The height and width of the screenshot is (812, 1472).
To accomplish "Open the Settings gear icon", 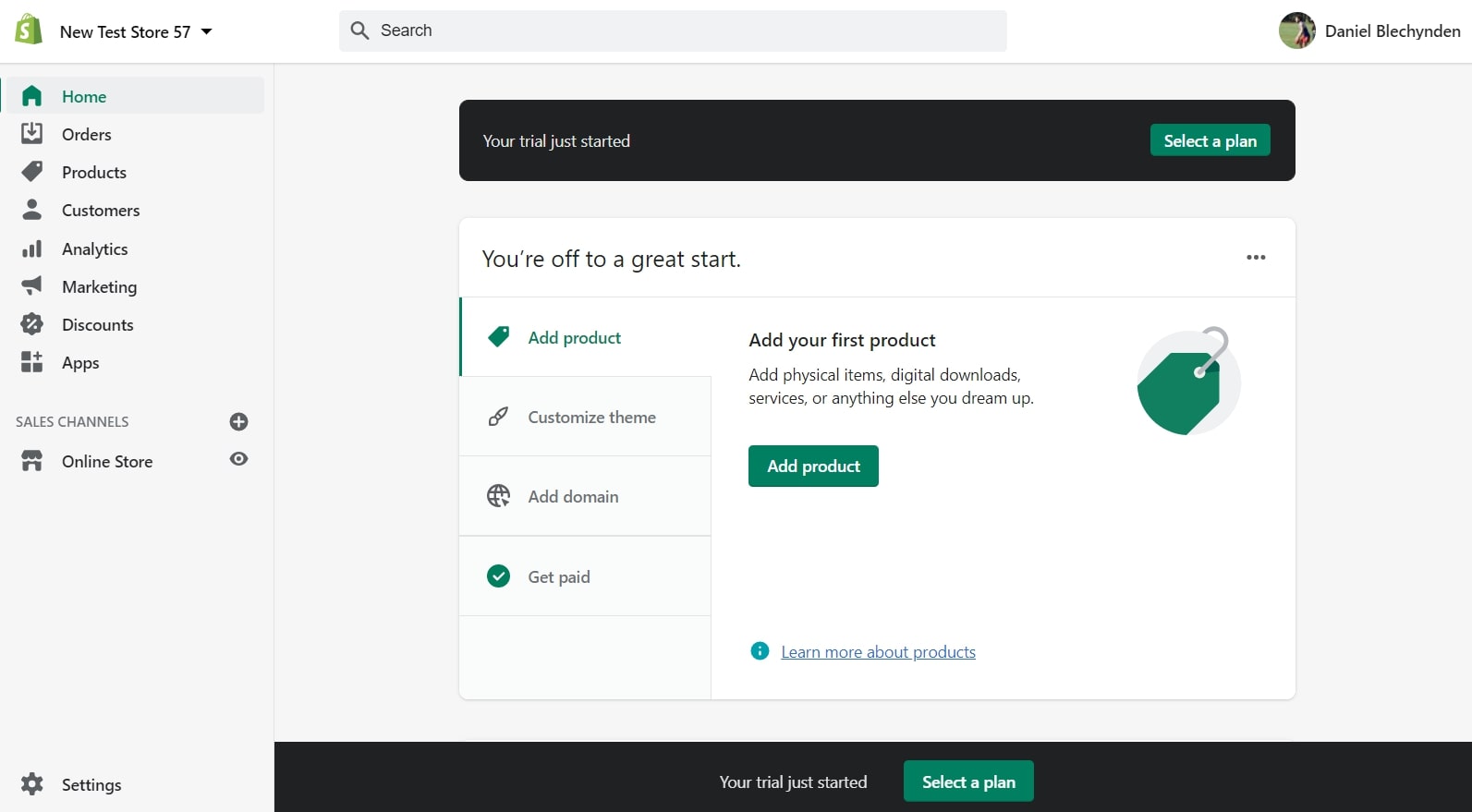I will coord(31,784).
